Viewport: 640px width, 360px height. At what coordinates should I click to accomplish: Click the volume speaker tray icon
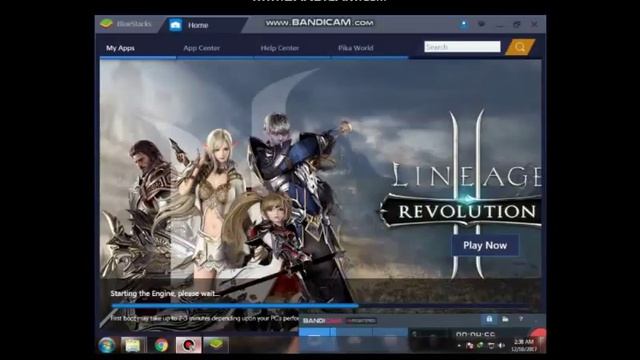(501, 346)
